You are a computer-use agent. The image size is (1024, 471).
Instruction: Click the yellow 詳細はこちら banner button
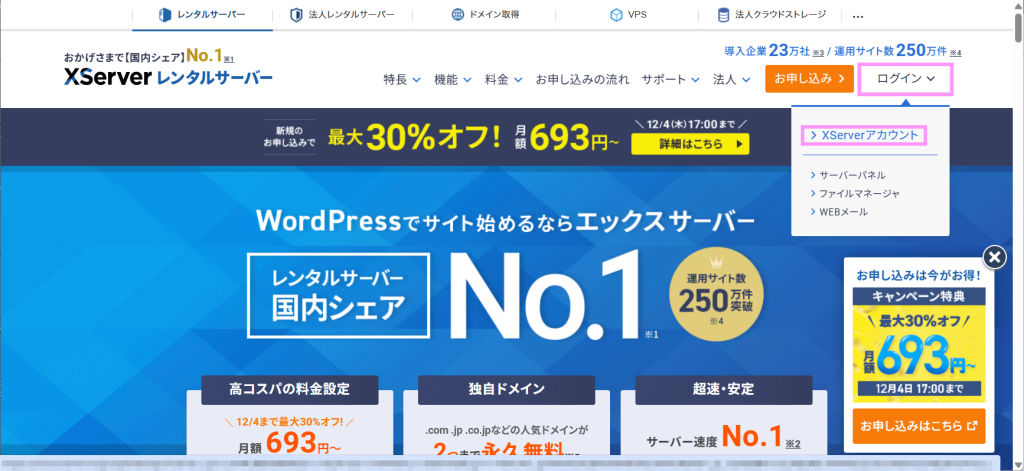(689, 144)
